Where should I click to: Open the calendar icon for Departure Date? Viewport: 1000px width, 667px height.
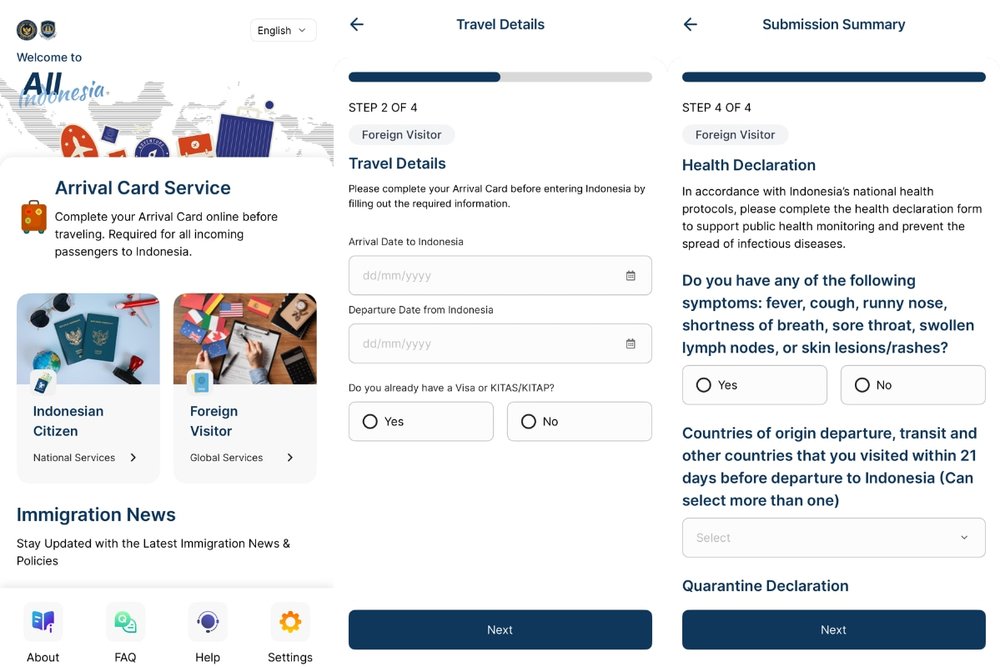632,343
